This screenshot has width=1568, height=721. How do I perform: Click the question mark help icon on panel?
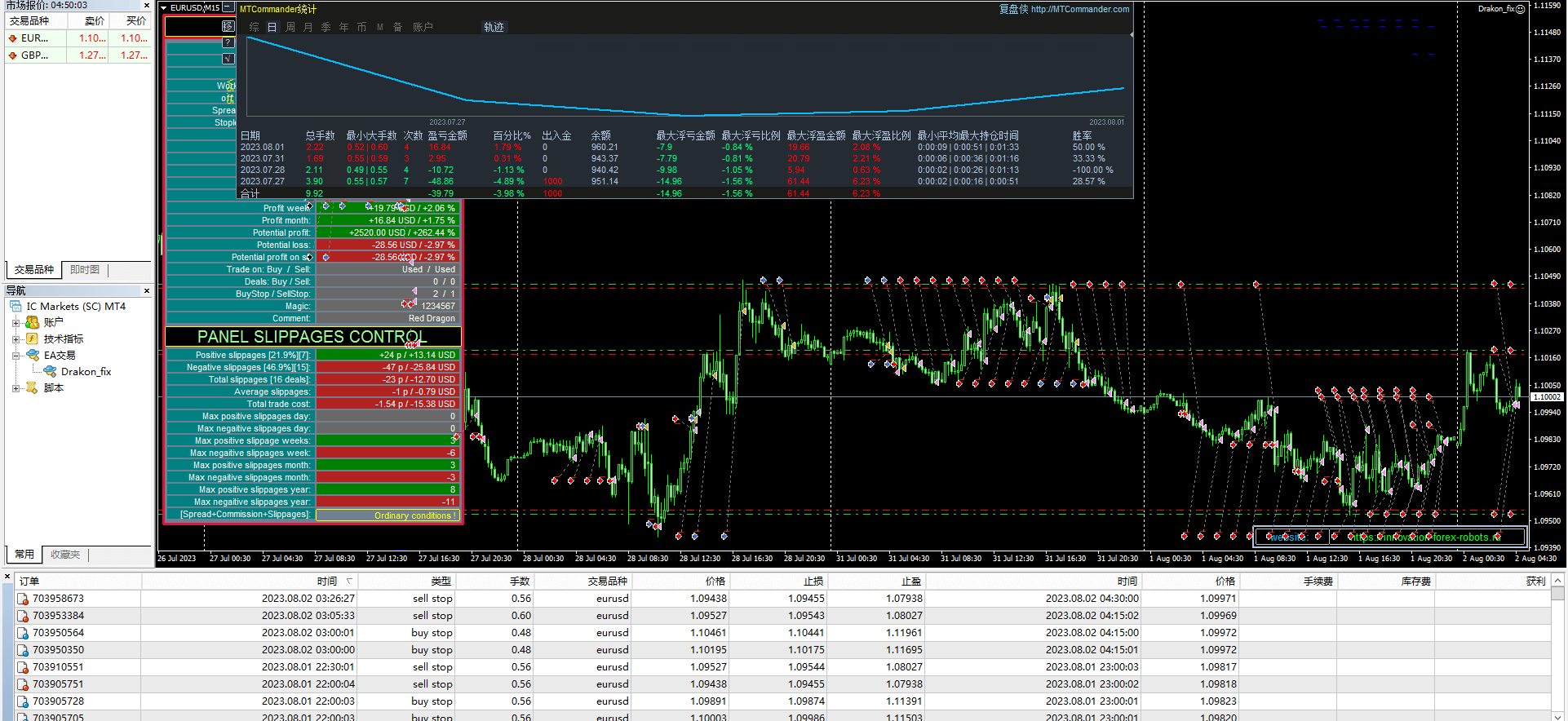point(228,42)
